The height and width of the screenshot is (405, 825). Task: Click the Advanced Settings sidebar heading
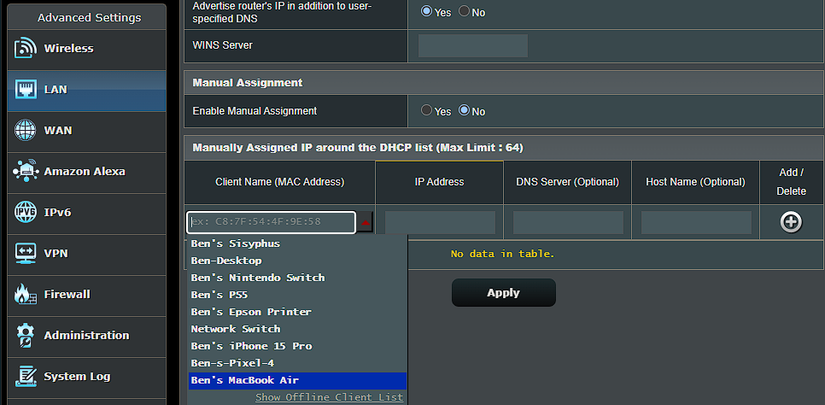click(89, 17)
